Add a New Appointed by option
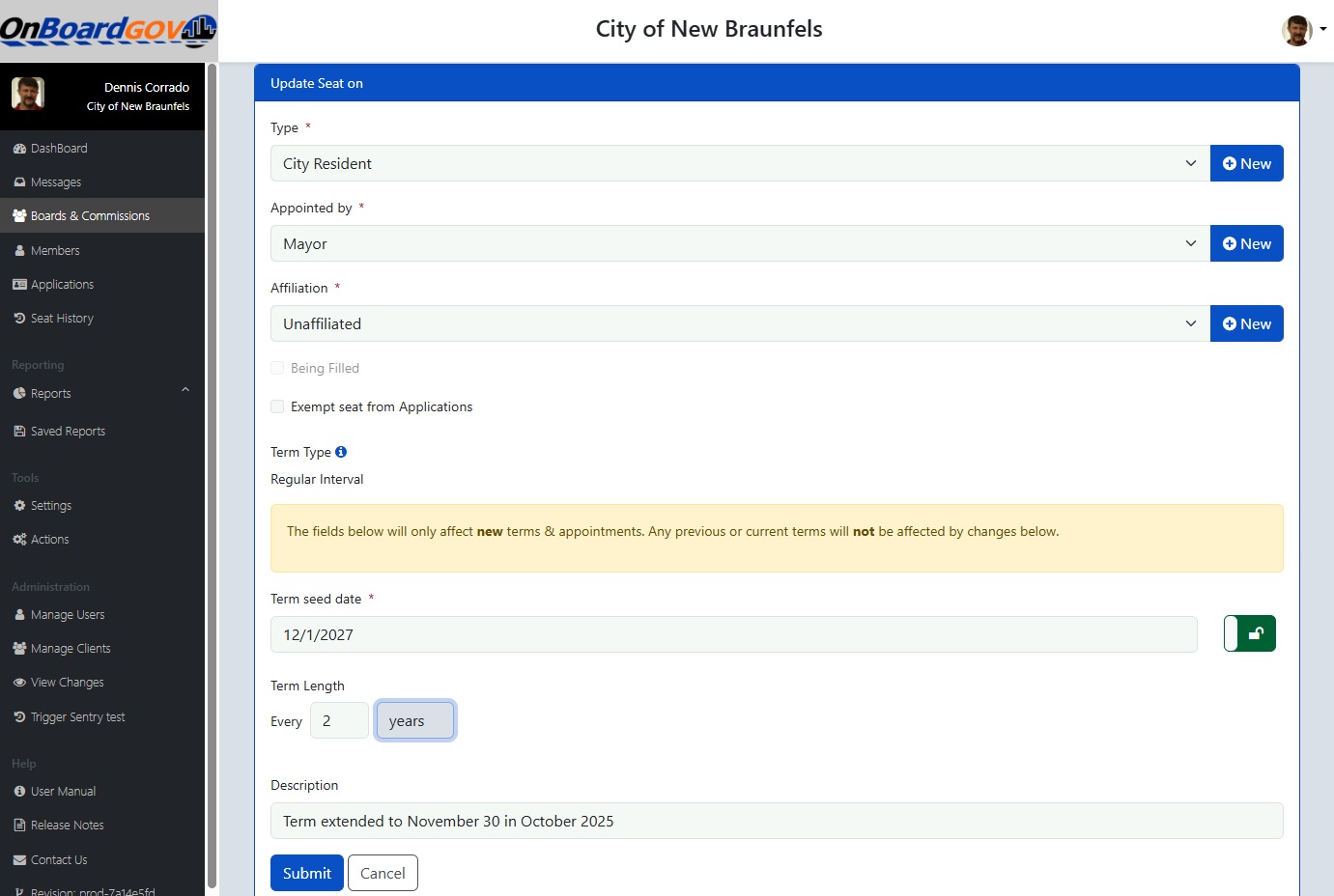The width and height of the screenshot is (1334, 896). coord(1247,243)
